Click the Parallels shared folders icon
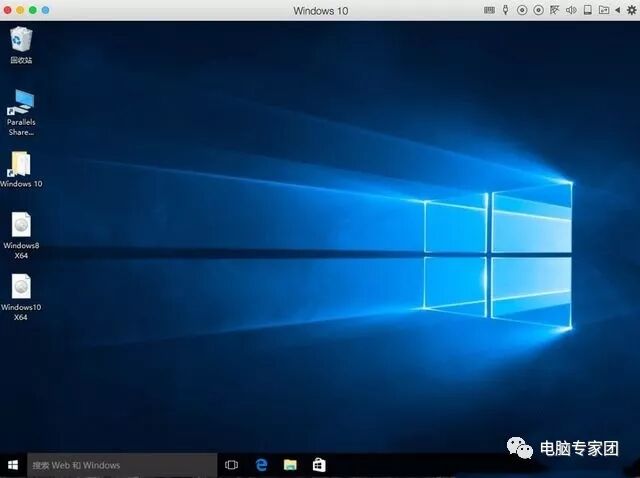The width and height of the screenshot is (640, 478). click(604, 10)
